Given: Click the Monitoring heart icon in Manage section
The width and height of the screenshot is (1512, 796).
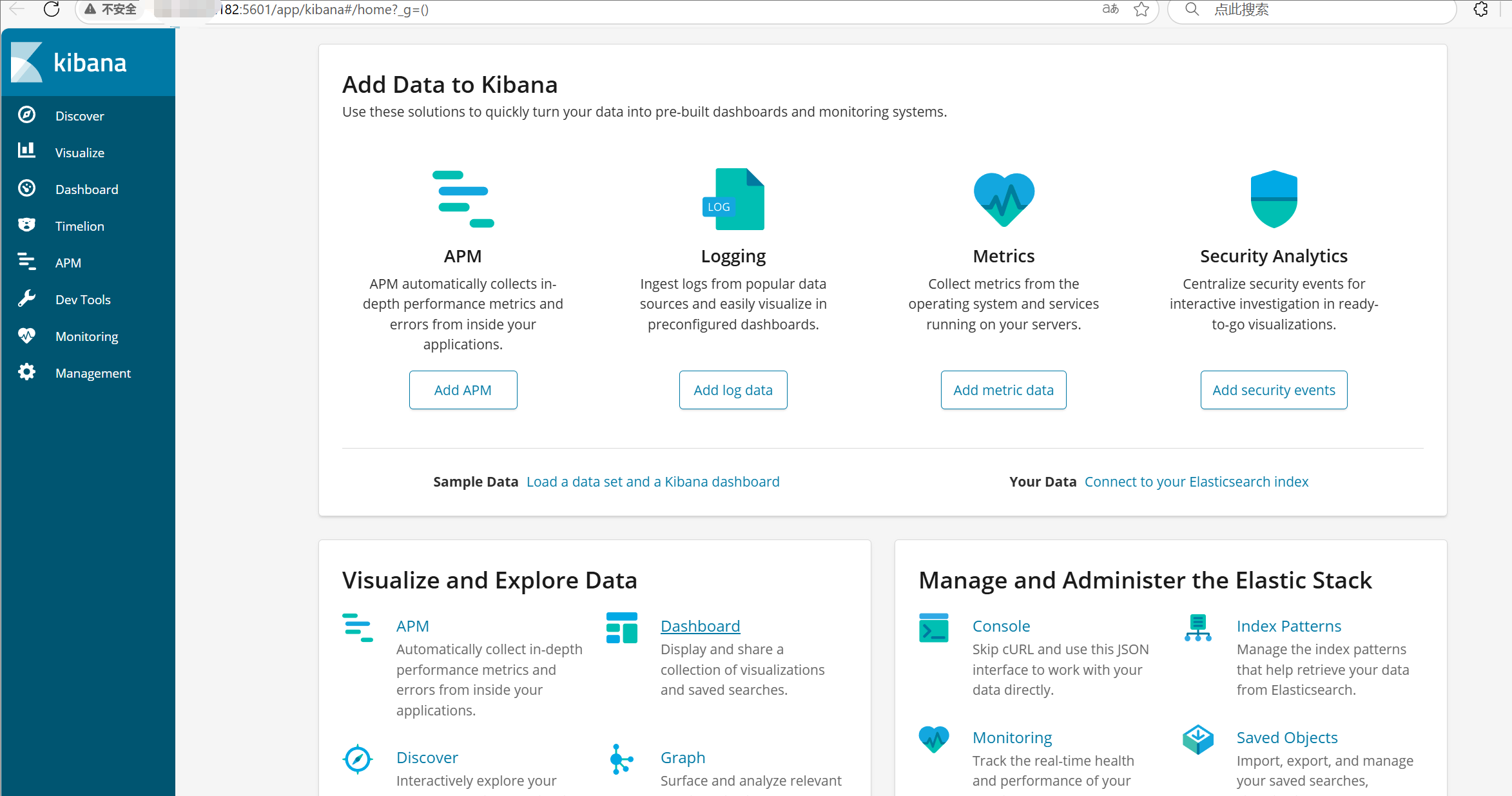Looking at the screenshot, I should click(x=934, y=739).
